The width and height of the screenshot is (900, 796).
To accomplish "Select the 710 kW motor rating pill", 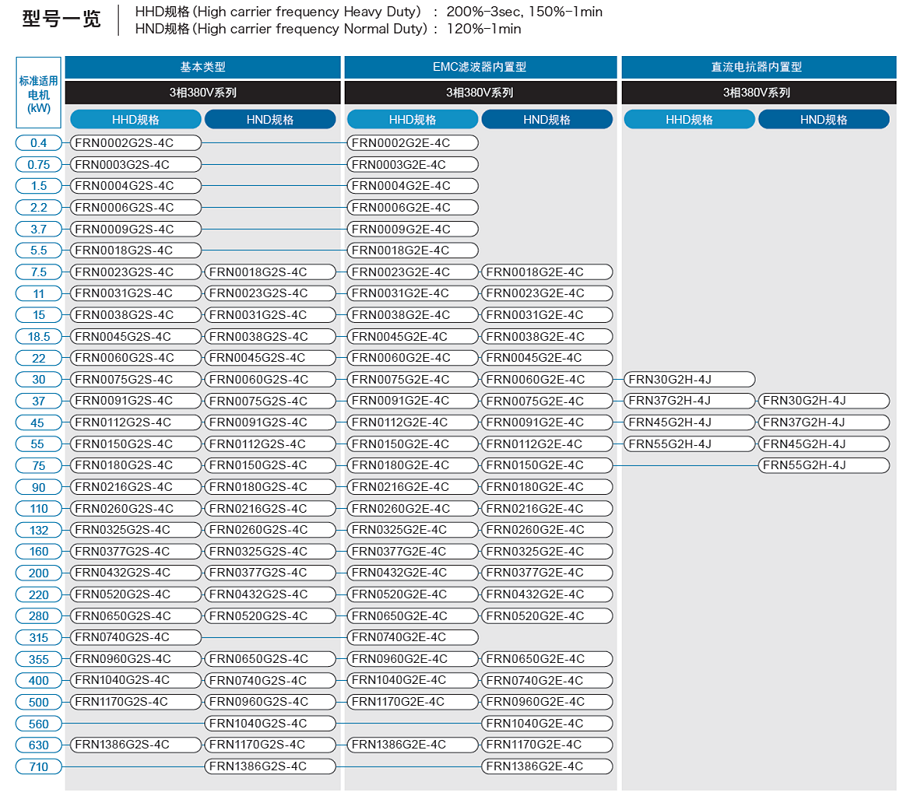I will [x=39, y=767].
